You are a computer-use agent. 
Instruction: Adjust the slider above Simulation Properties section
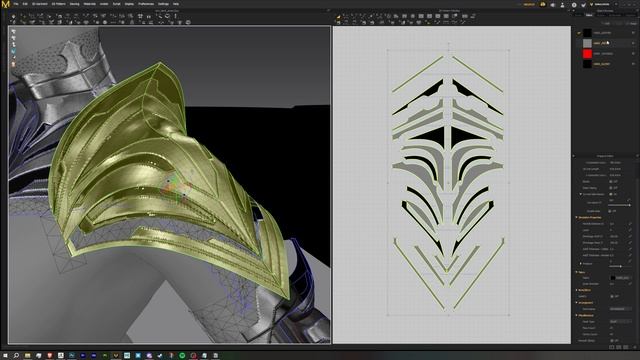coord(620,205)
